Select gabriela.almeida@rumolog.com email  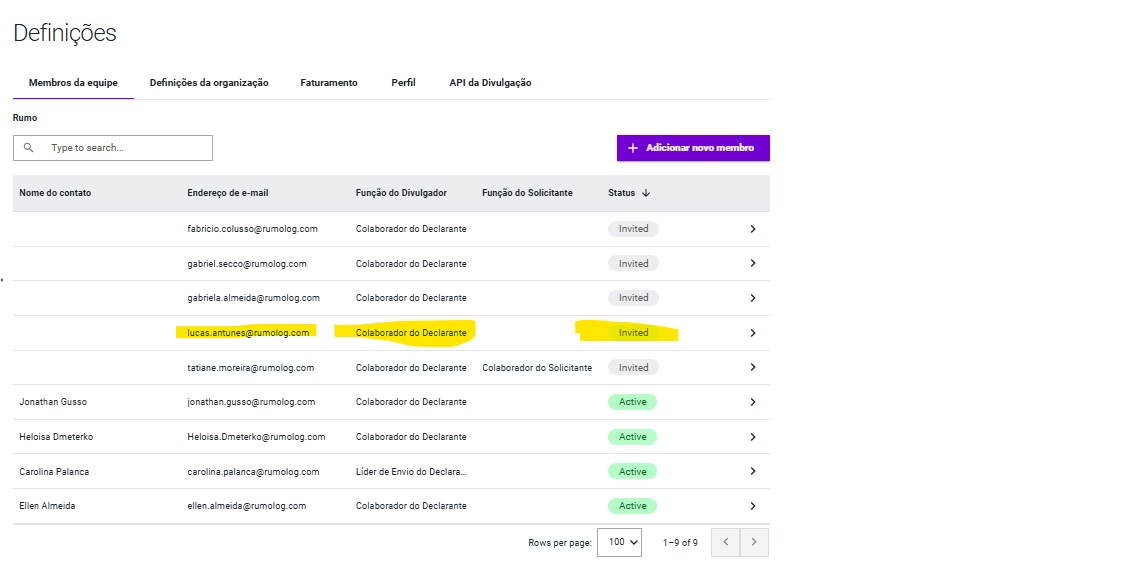click(253, 298)
